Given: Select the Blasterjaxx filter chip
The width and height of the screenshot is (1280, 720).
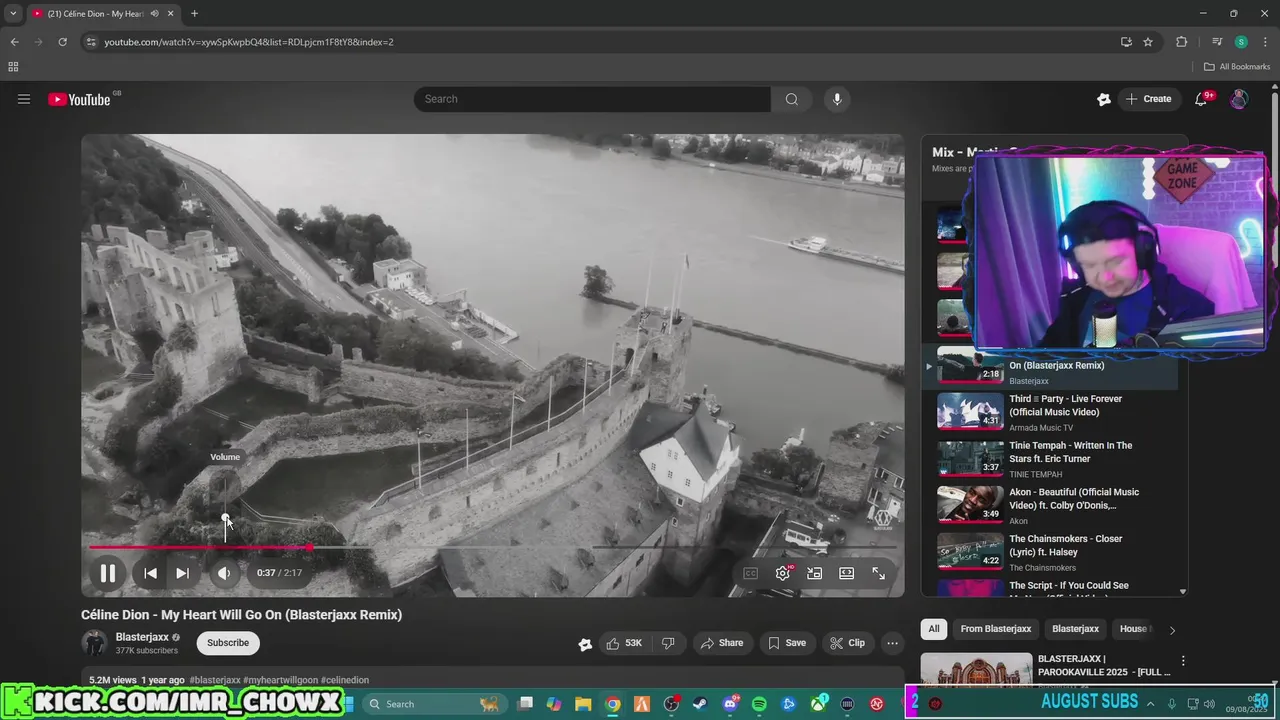Looking at the screenshot, I should (x=1075, y=629).
